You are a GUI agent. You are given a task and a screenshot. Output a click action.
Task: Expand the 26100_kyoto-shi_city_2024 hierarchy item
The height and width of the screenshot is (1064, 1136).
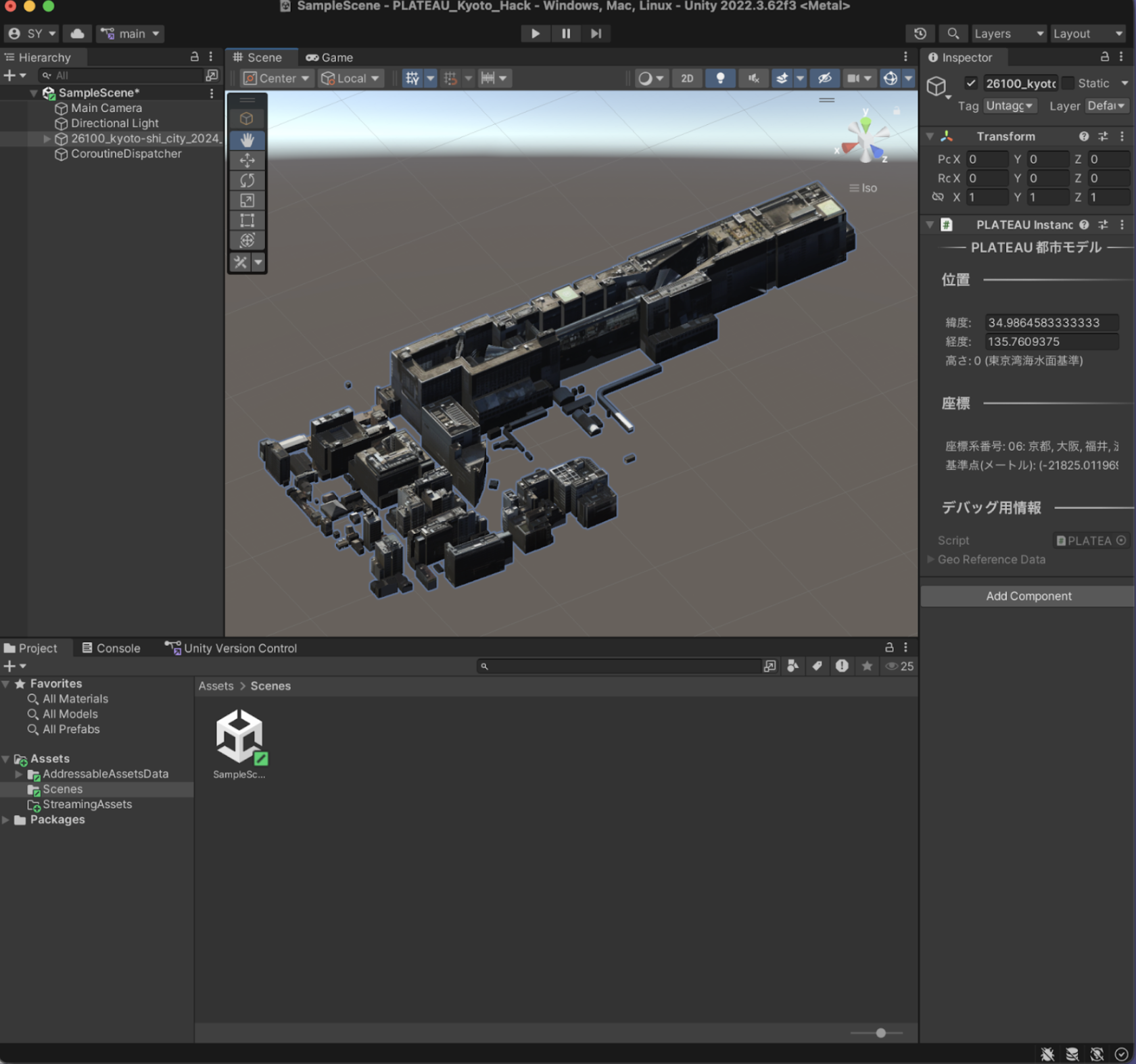(x=47, y=139)
